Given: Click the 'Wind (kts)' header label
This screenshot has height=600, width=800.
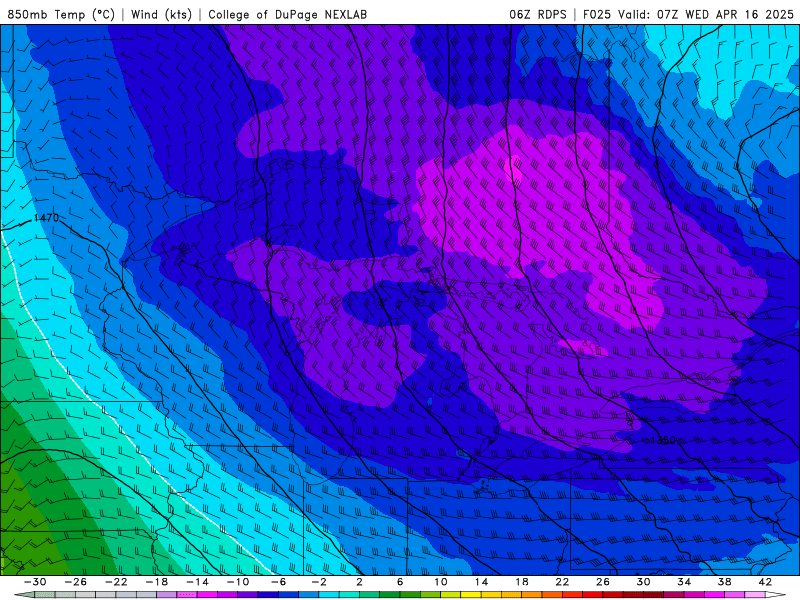Looking at the screenshot, I should point(161,14).
